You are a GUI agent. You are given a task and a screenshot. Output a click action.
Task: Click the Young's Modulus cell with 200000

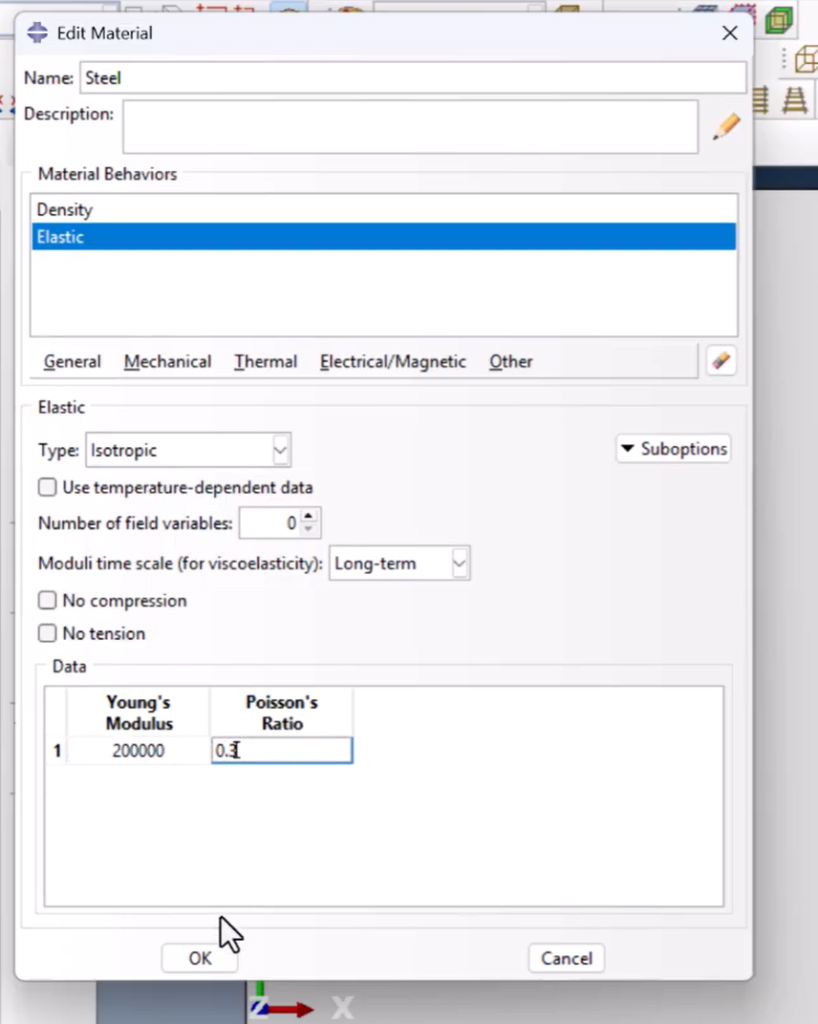click(x=138, y=750)
